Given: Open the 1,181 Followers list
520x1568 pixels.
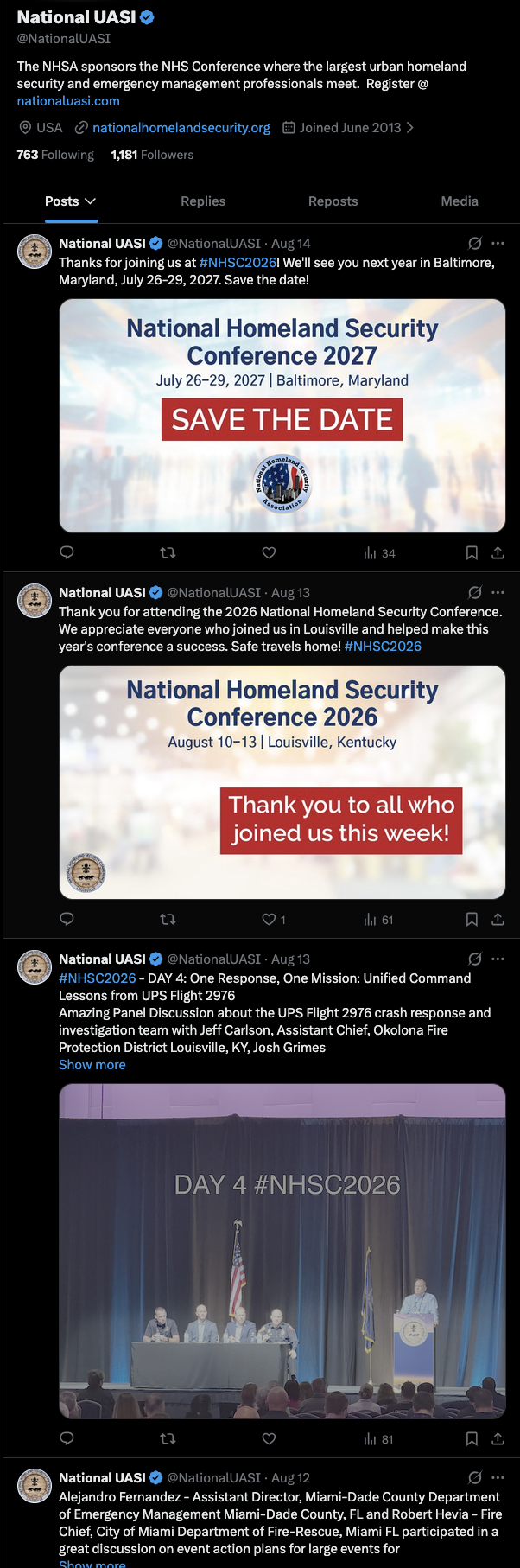Looking at the screenshot, I should [x=152, y=155].
